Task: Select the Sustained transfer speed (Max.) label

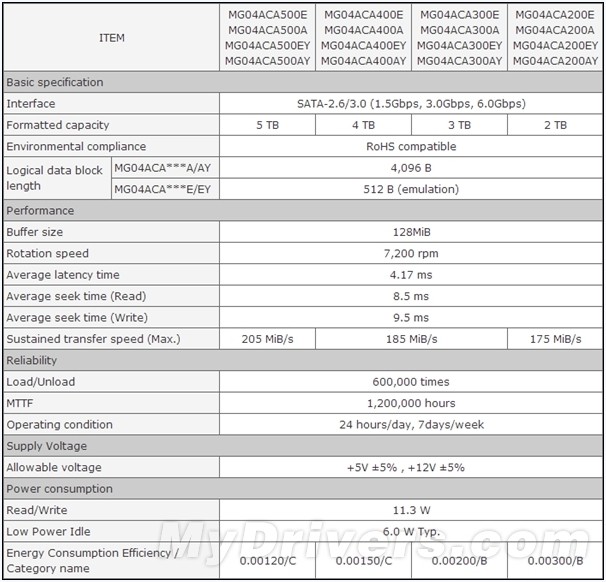Action: [x=94, y=339]
